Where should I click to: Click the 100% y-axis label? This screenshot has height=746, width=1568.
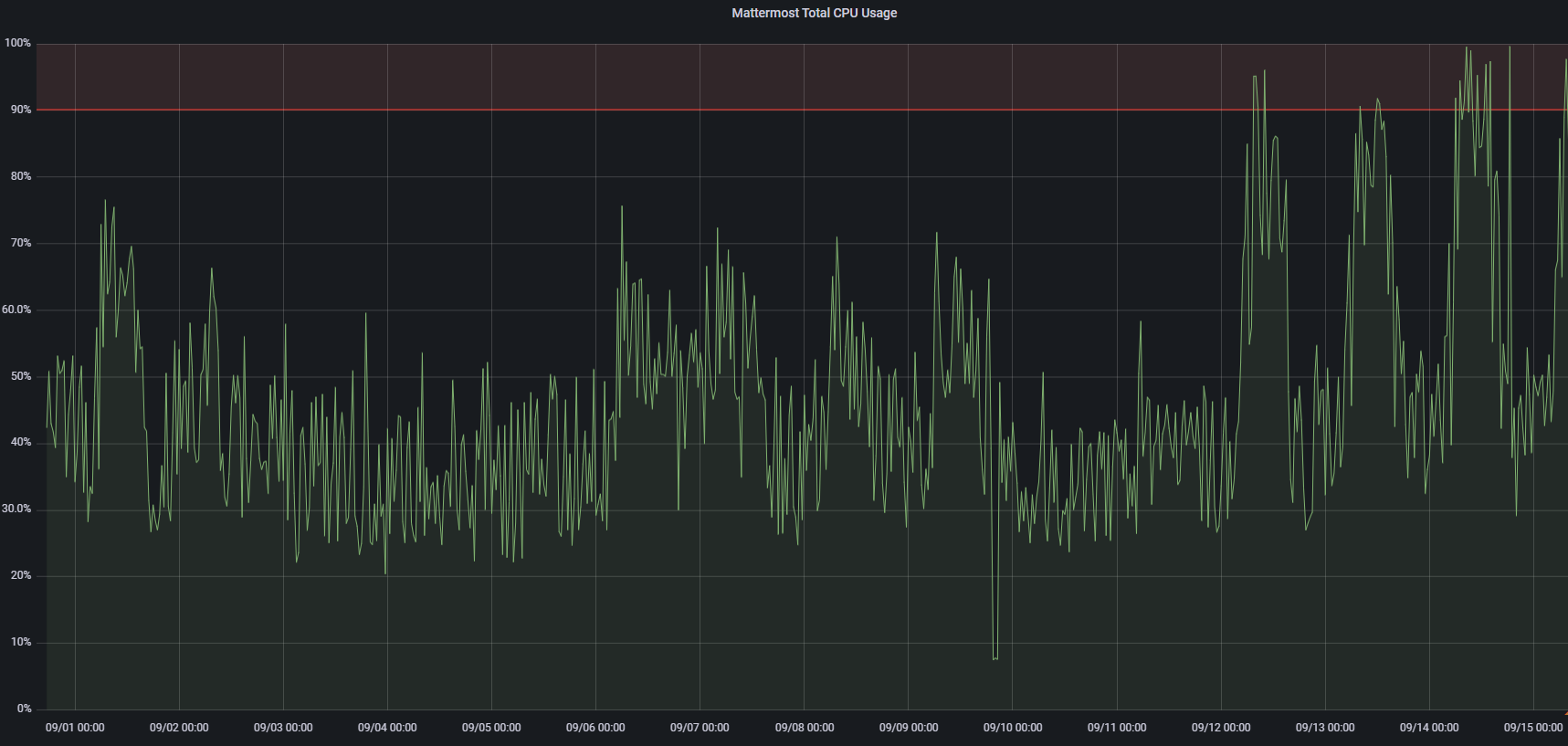pos(17,43)
